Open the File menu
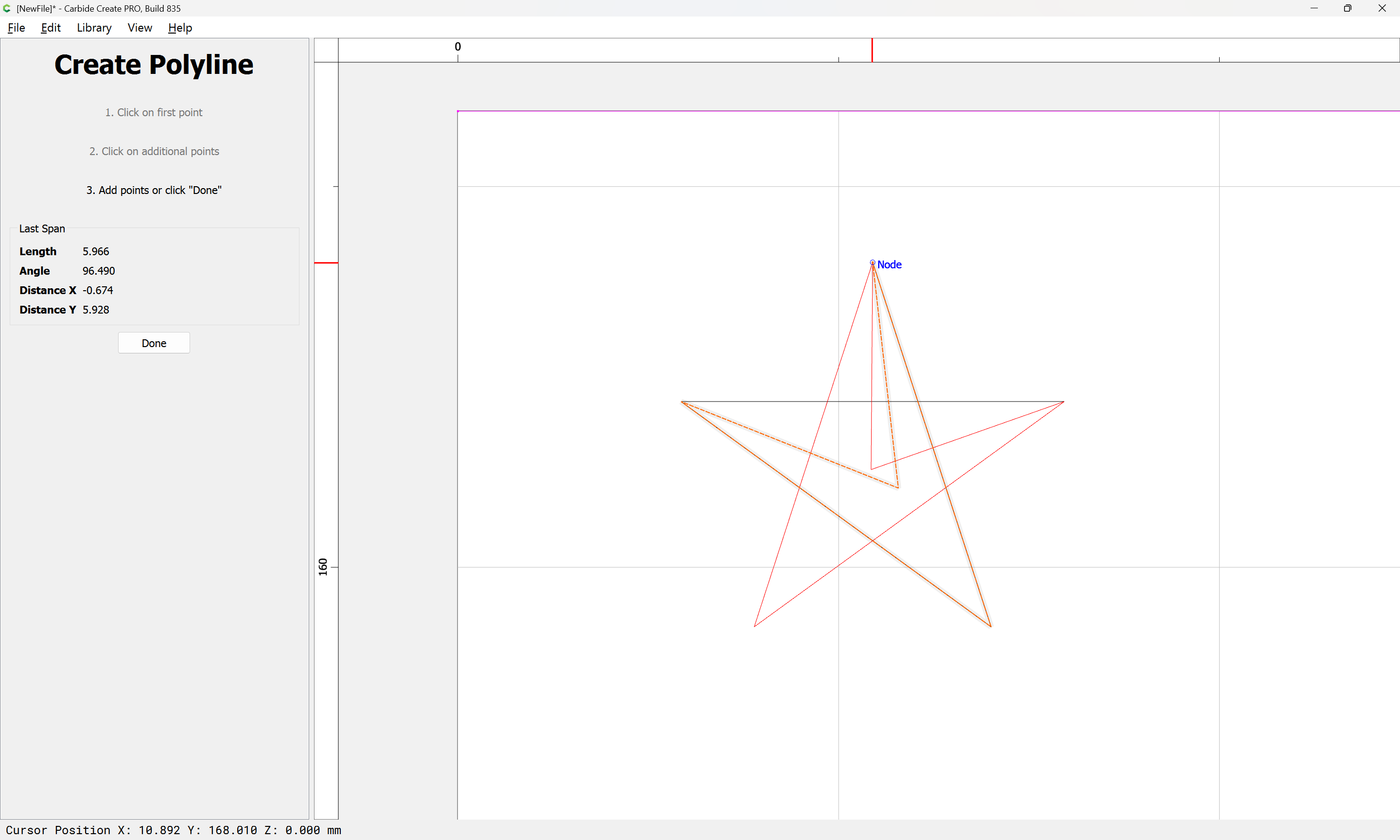This screenshot has height=840, width=1400. pyautogui.click(x=16, y=28)
